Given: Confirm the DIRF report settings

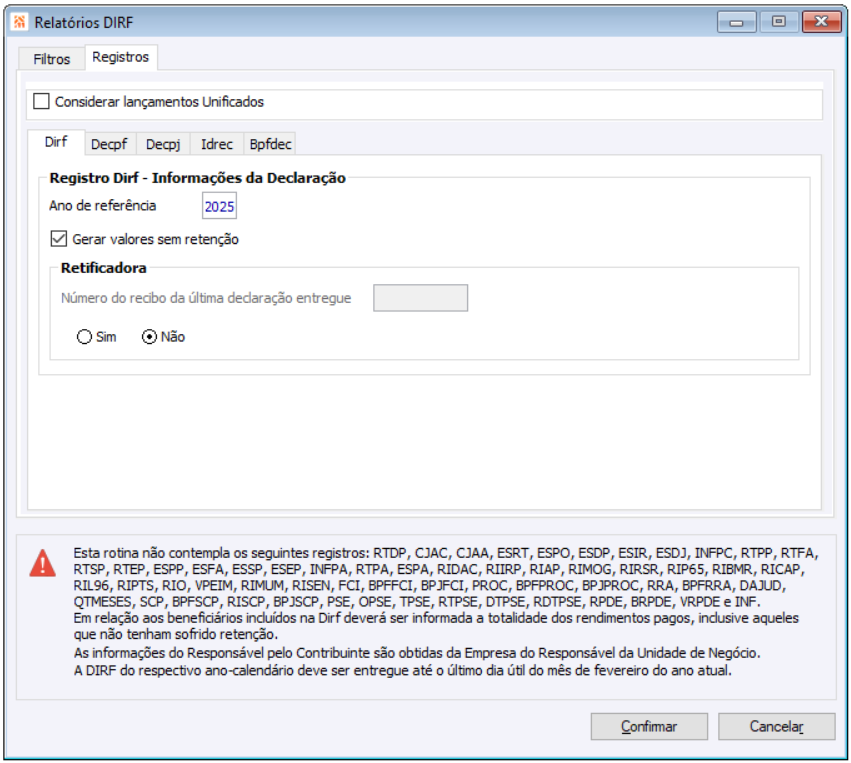Looking at the screenshot, I should [649, 727].
